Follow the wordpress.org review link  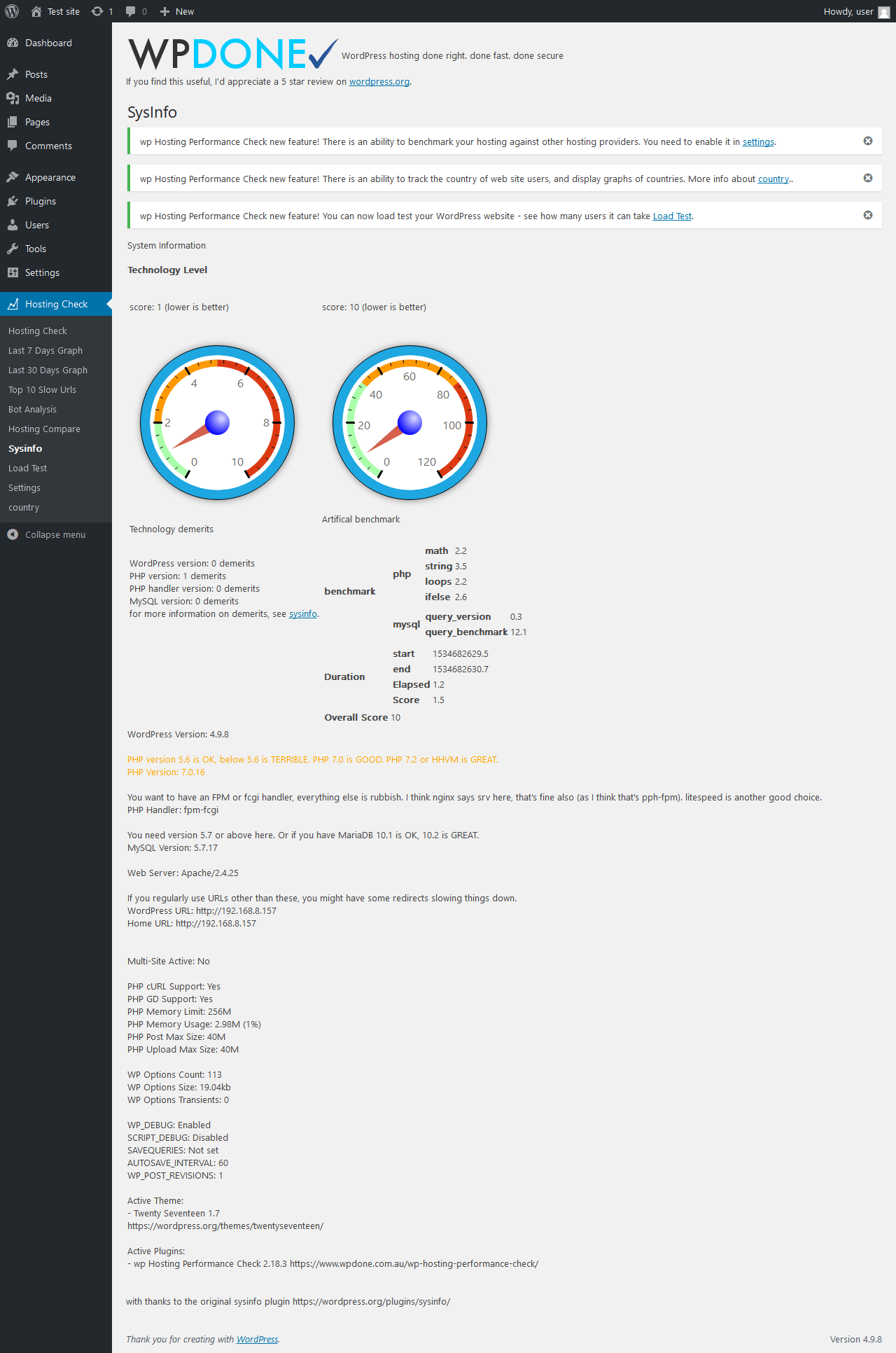[x=379, y=81]
